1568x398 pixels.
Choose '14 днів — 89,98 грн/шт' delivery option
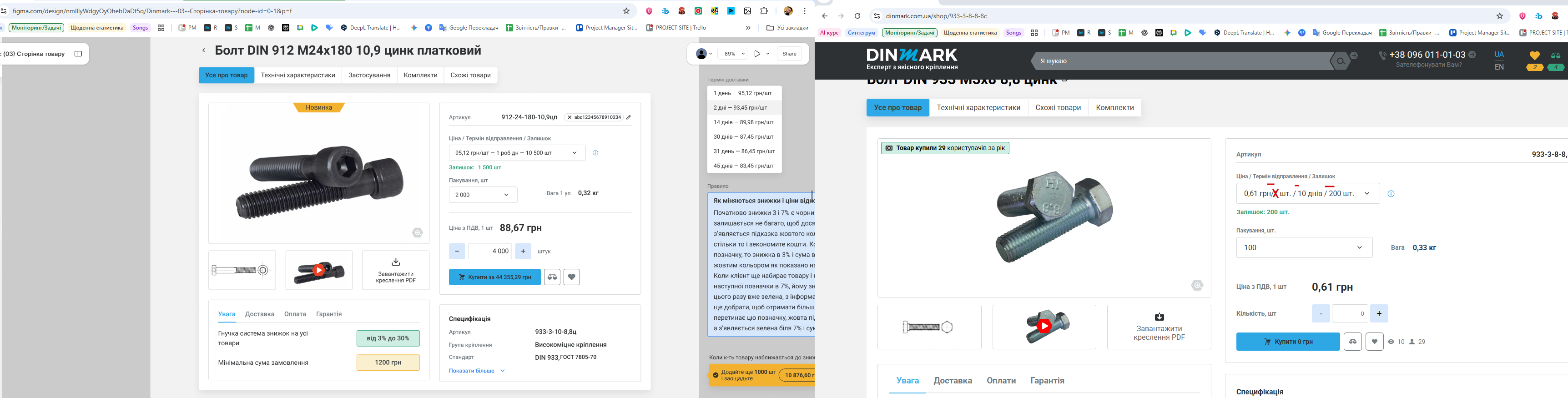[x=745, y=122]
